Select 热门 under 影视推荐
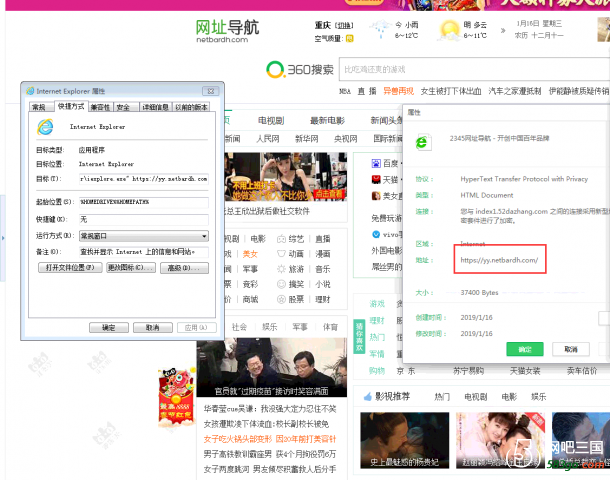Viewport: 610px width, 480px height. [x=442, y=397]
